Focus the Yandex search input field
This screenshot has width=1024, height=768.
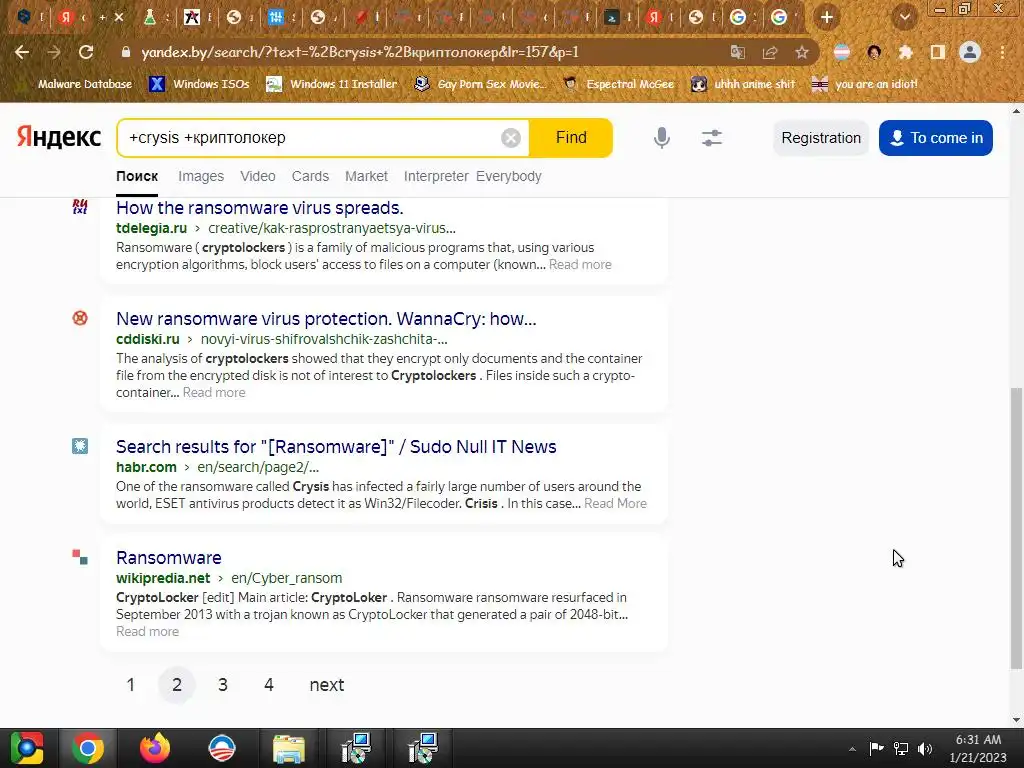click(313, 138)
